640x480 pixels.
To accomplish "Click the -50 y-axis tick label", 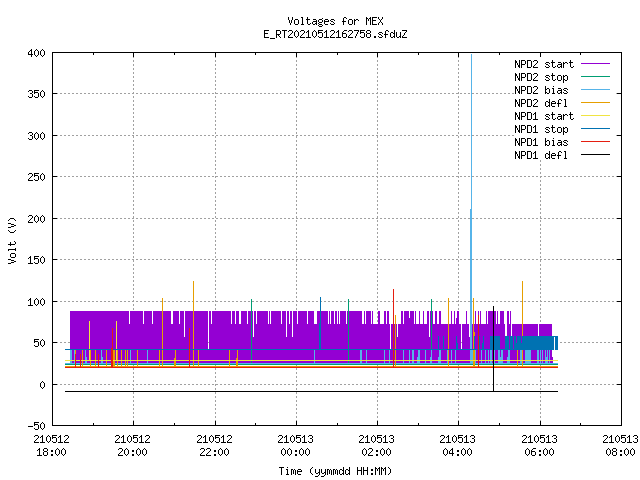I will [x=36, y=426].
